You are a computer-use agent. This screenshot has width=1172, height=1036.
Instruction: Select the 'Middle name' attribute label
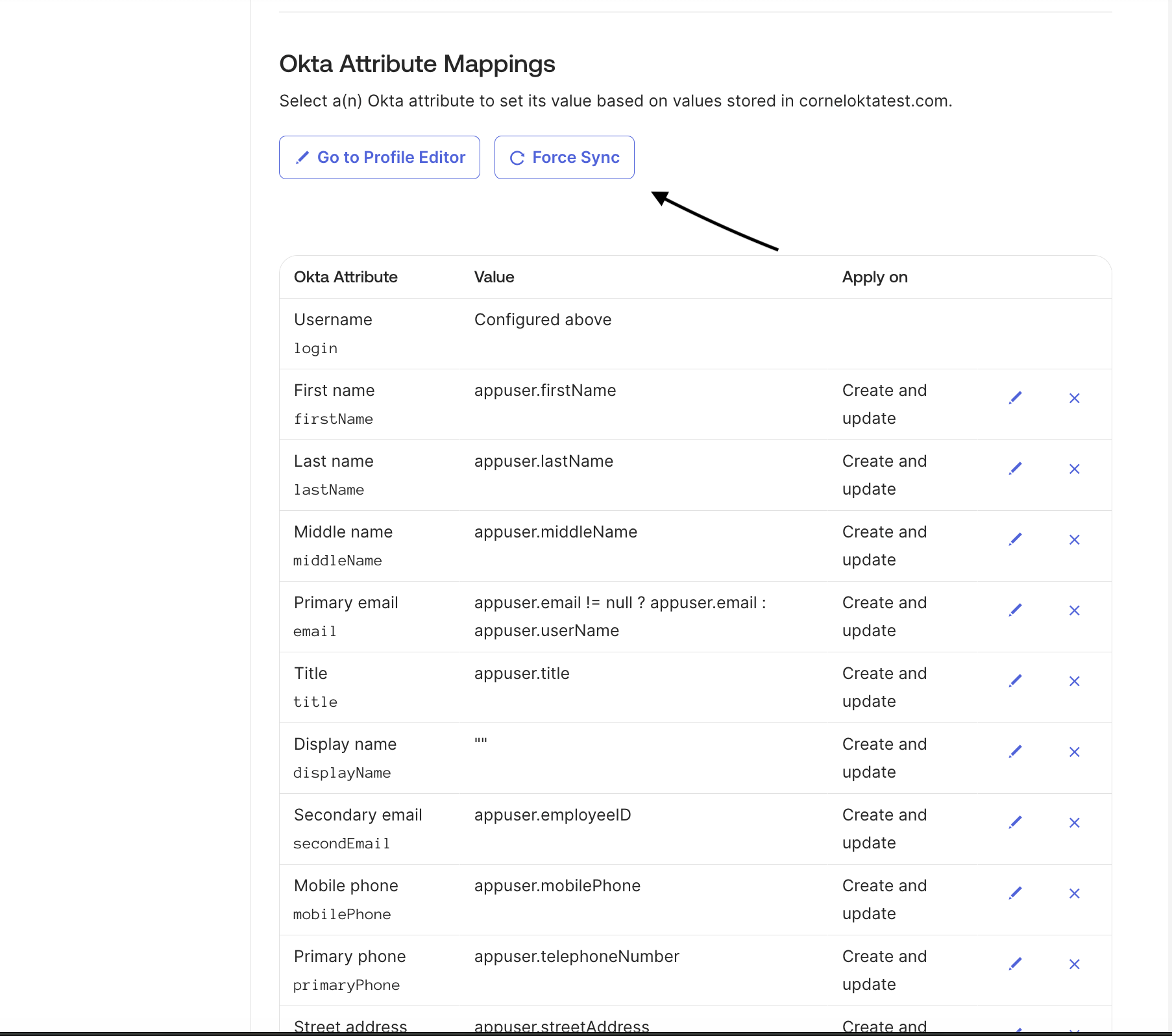point(343,532)
